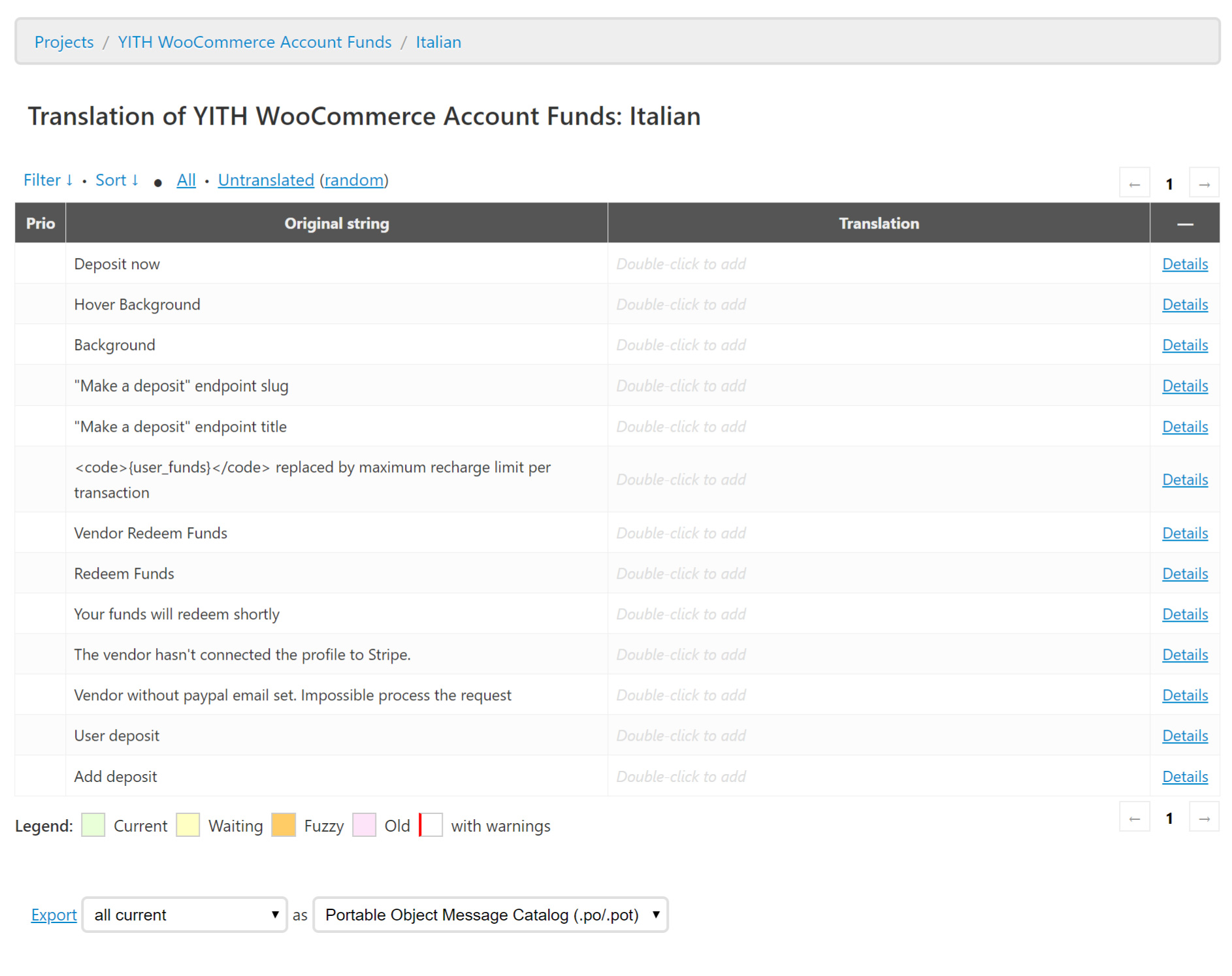Image resolution: width=1232 pixels, height=976 pixels.
Task: Open Details for endpoint slug row
Action: (x=1185, y=386)
